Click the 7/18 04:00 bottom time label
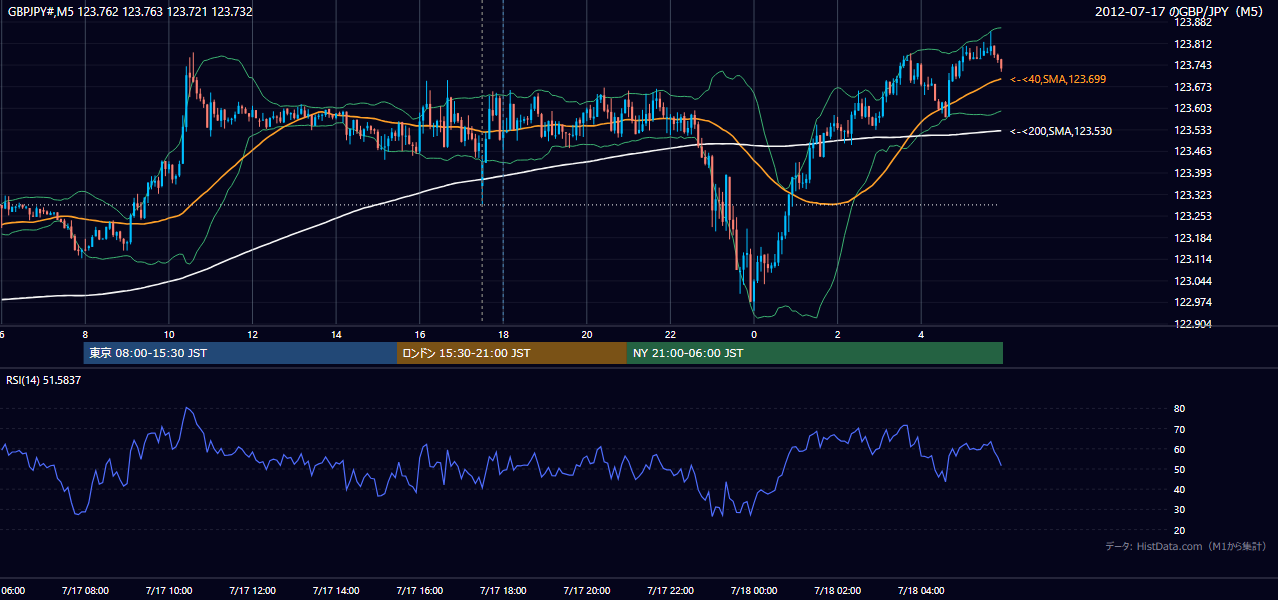This screenshot has width=1278, height=600. [x=921, y=591]
